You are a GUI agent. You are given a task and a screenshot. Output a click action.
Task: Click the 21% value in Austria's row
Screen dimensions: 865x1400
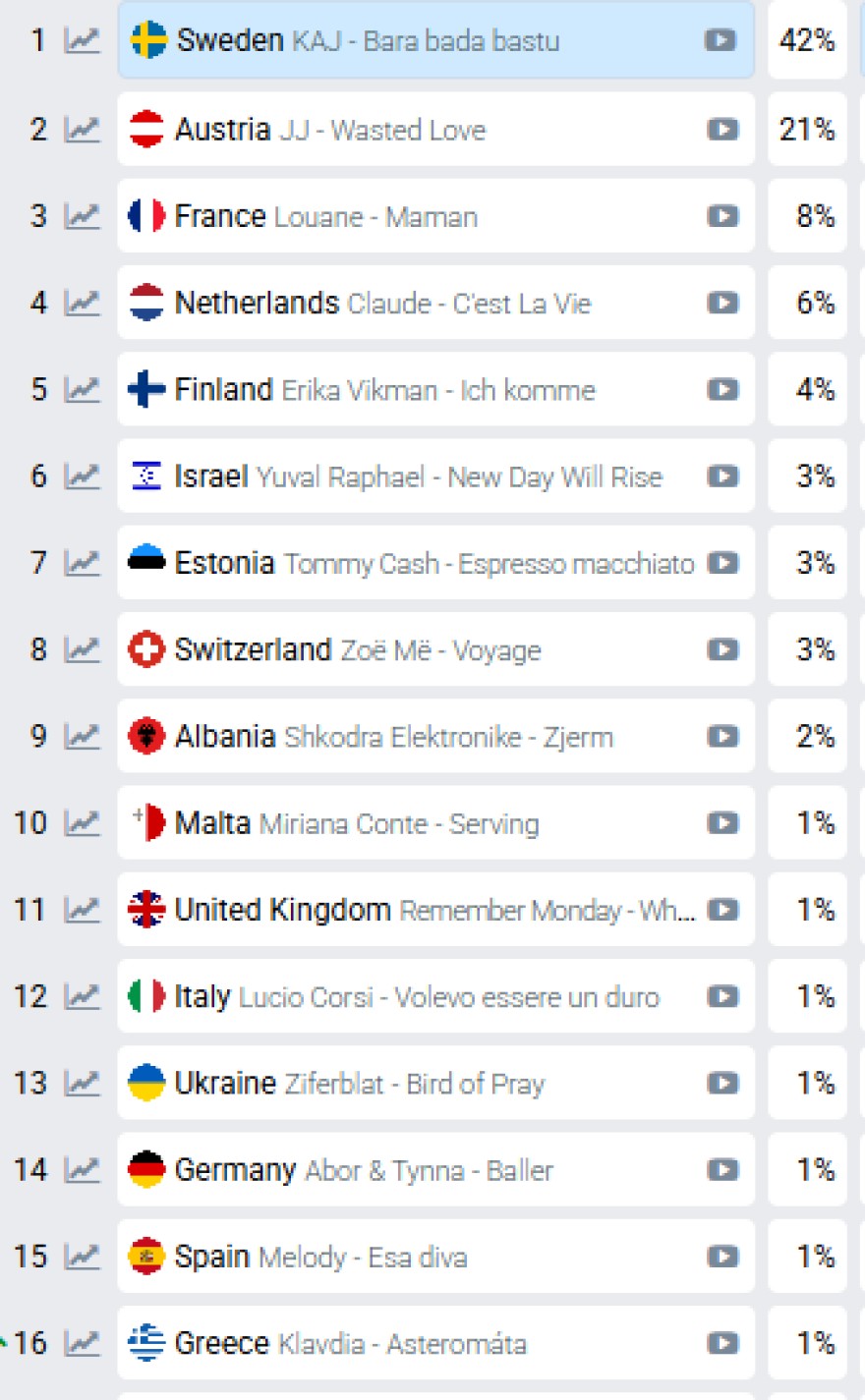click(807, 130)
